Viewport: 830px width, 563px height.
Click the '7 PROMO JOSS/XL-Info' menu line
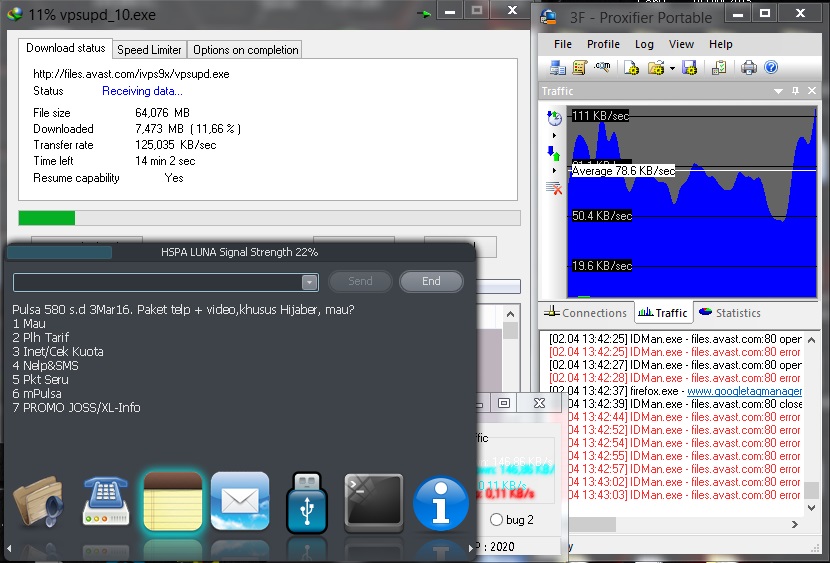pyautogui.click(x=76, y=407)
